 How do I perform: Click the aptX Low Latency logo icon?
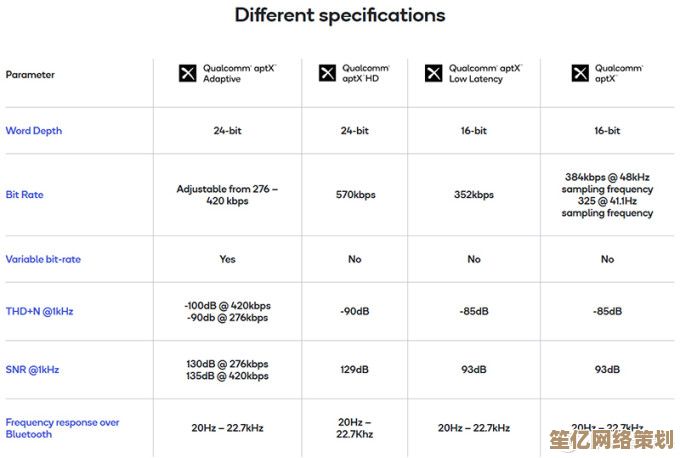point(433,73)
